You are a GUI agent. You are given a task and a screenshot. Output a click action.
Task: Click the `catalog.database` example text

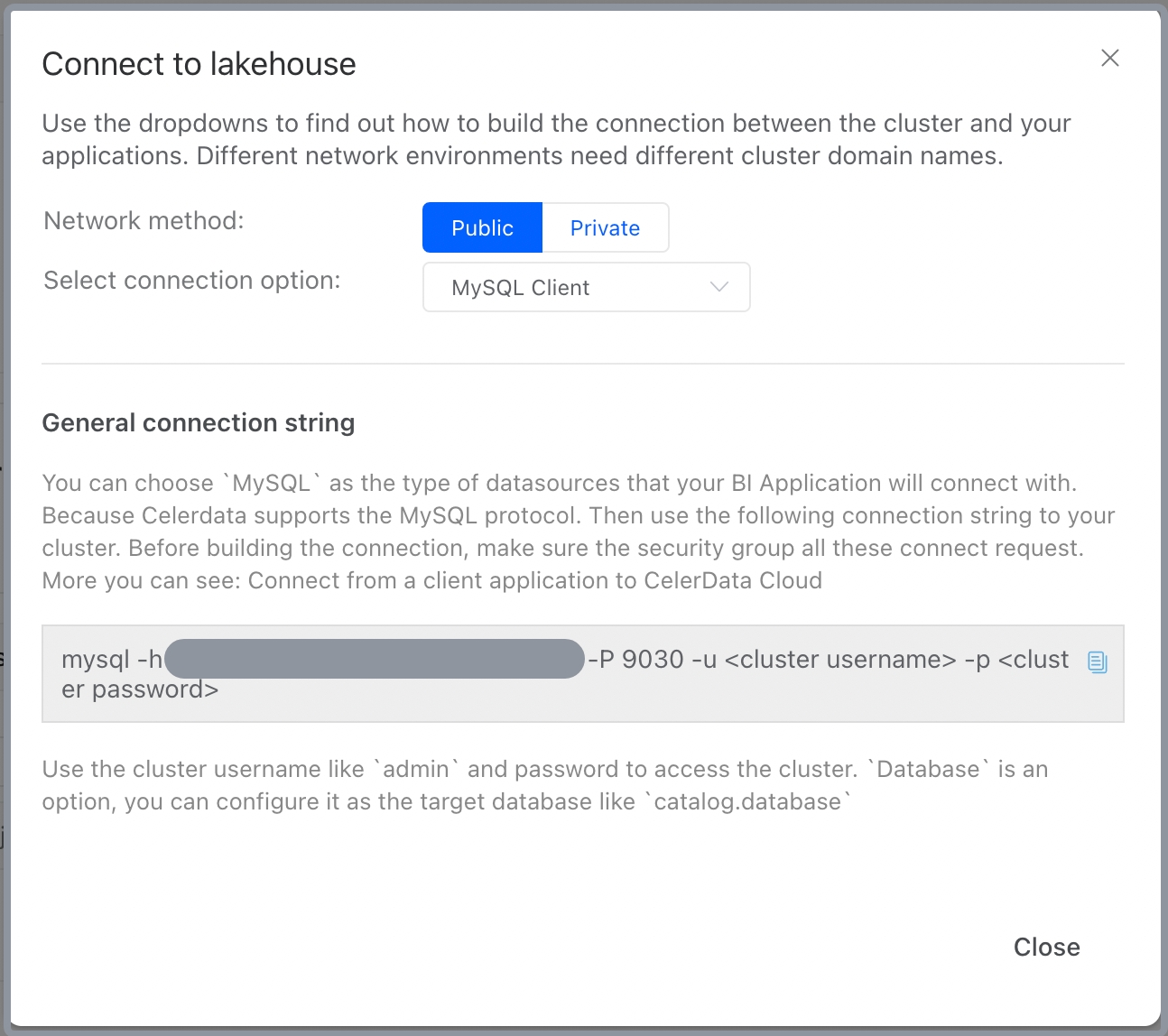(x=748, y=802)
